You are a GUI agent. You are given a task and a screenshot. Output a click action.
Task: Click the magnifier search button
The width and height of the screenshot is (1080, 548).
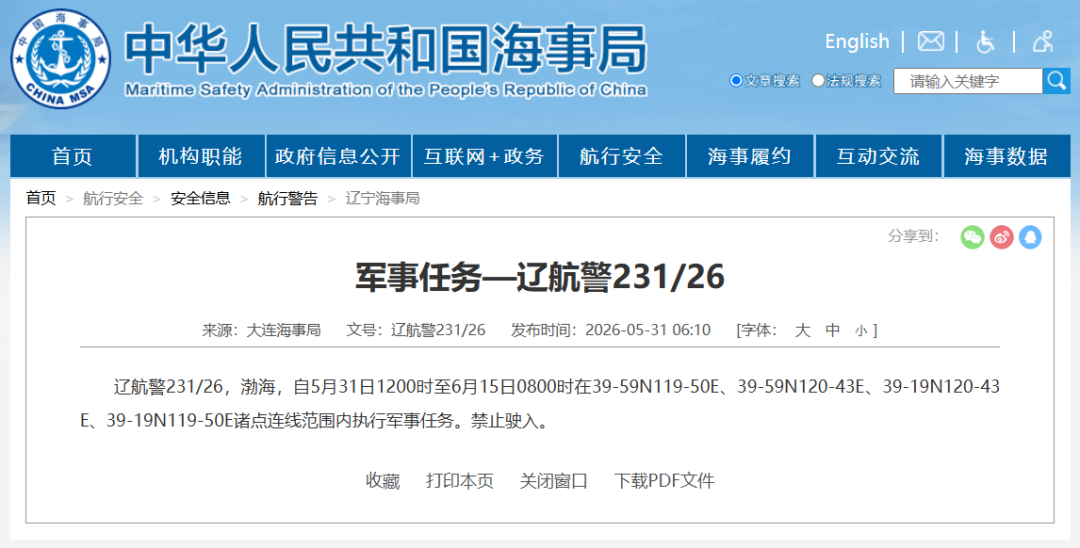click(x=1057, y=81)
